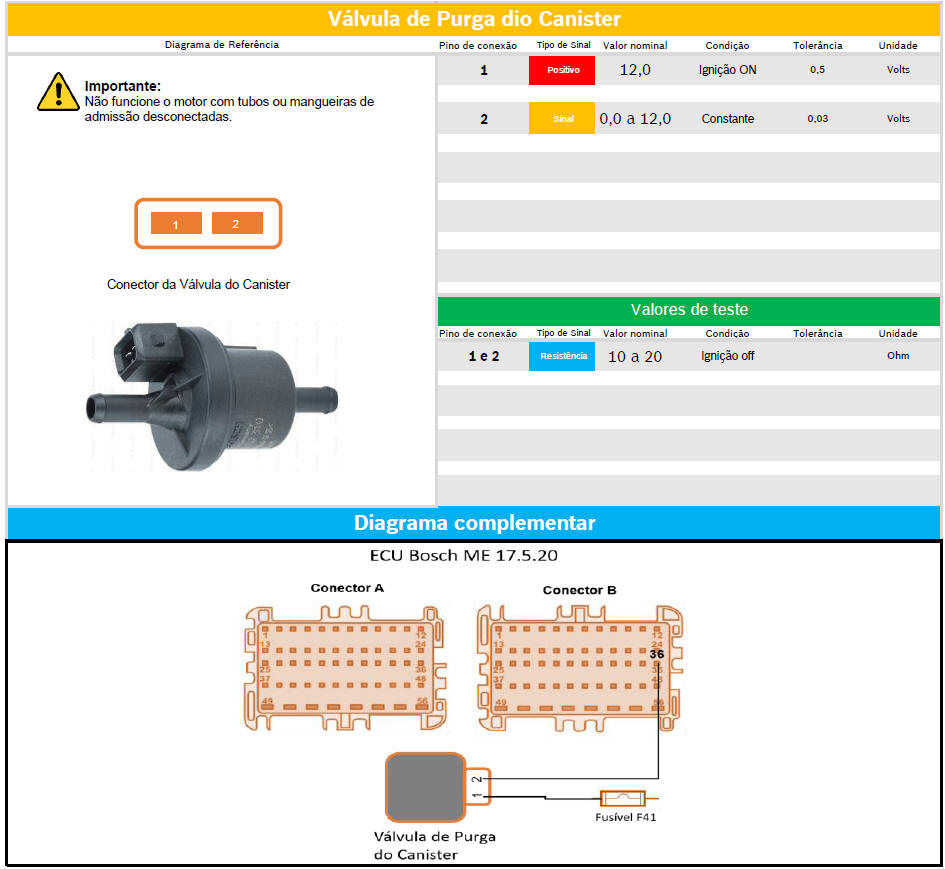
Task: Select the Conector B ECU diagram
Action: pos(578,665)
